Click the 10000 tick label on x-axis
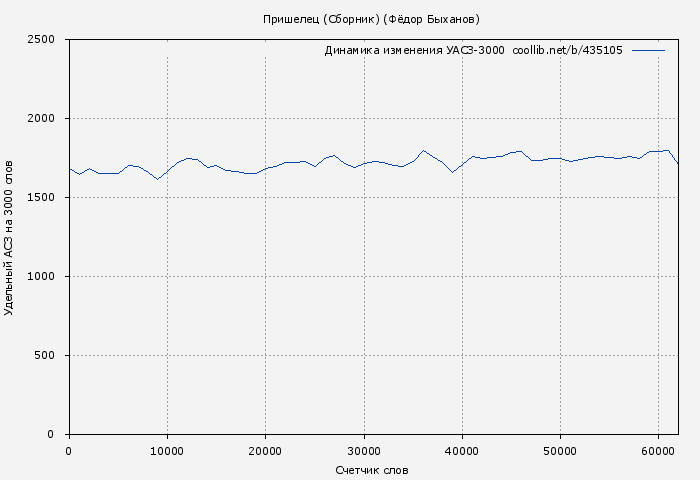Screen dimensions: 700x480 pos(167,450)
